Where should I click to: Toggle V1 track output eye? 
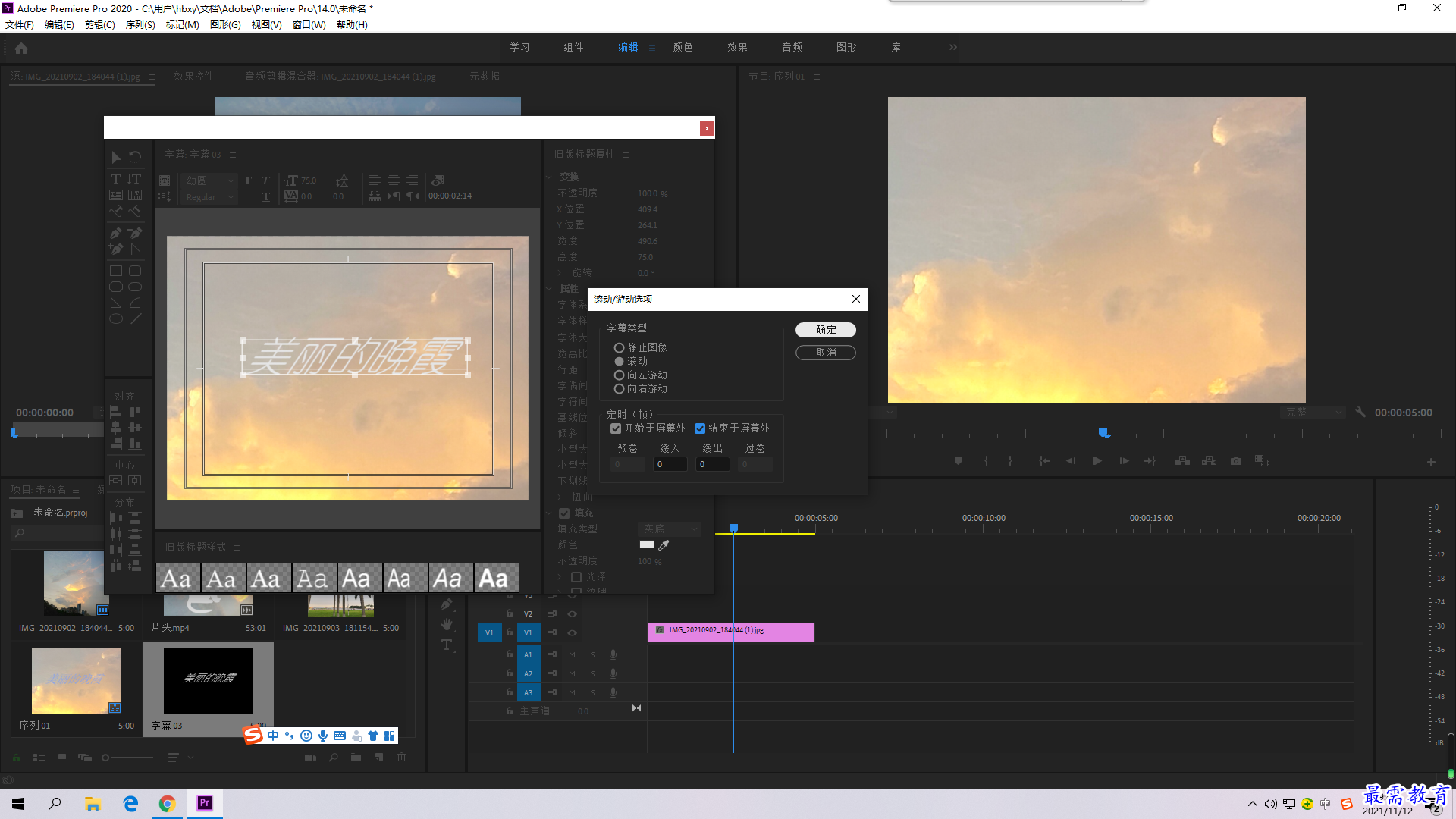(573, 632)
